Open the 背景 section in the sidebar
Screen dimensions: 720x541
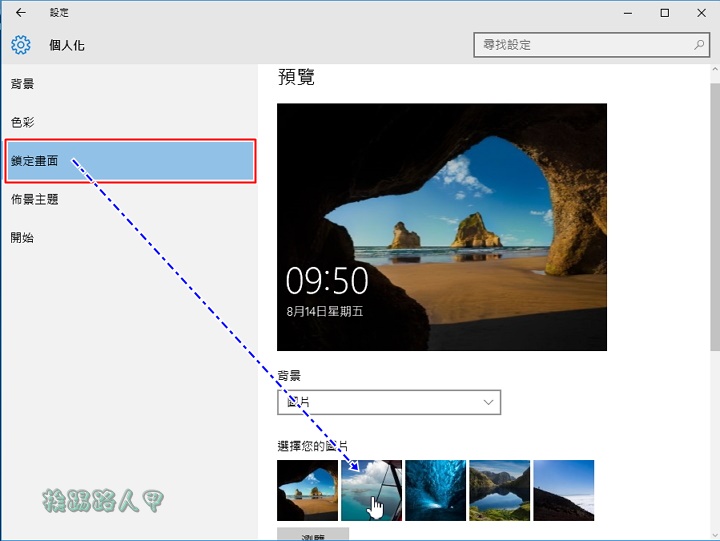pyautogui.click(x=23, y=83)
